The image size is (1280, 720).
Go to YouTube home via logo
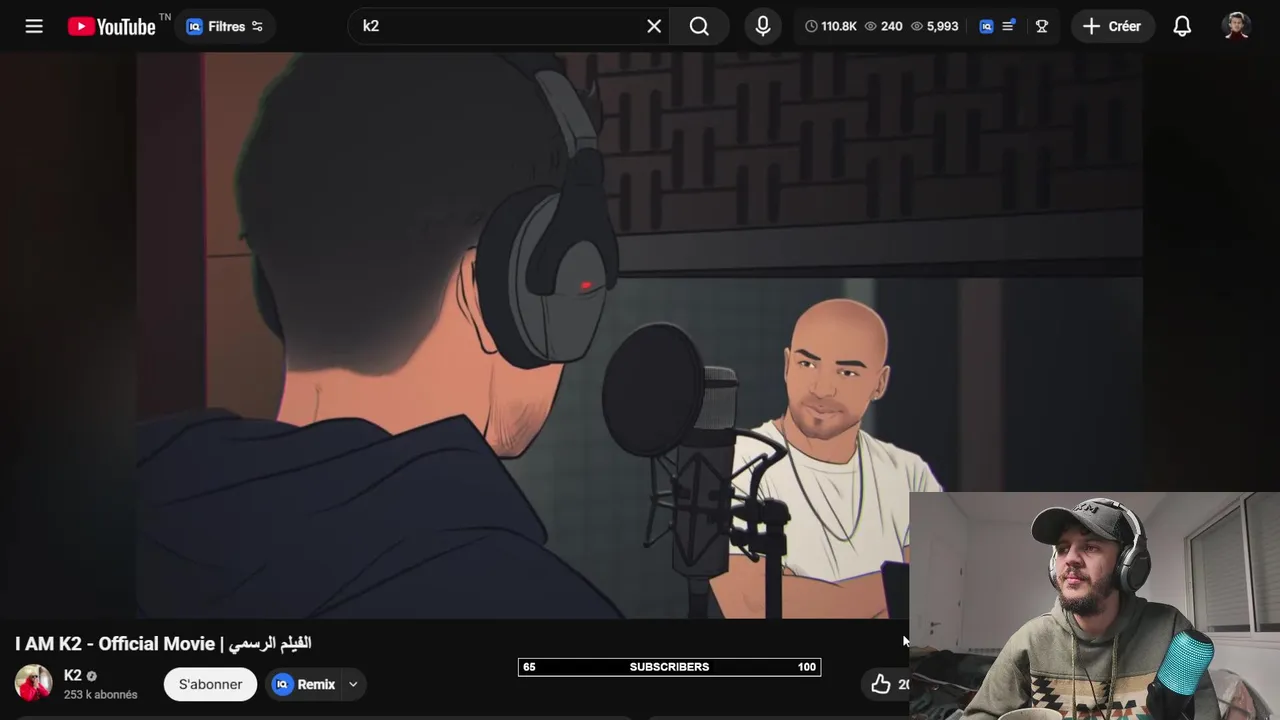[112, 26]
